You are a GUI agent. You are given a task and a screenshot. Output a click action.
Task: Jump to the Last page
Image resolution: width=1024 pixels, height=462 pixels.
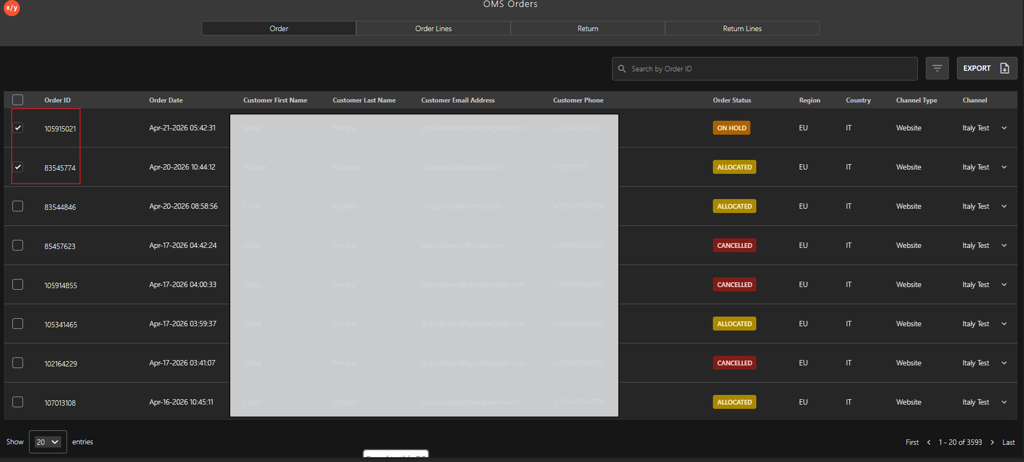pos(1008,442)
